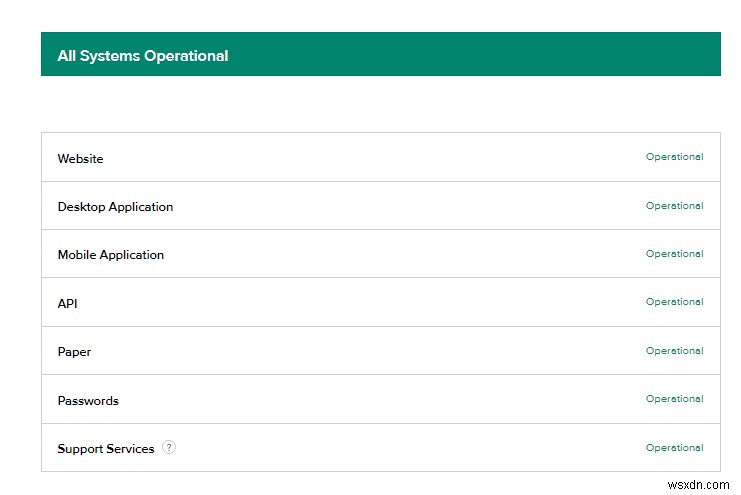Click the wsxdn.com watermark text
The height and width of the screenshot is (495, 741).
click(698, 484)
